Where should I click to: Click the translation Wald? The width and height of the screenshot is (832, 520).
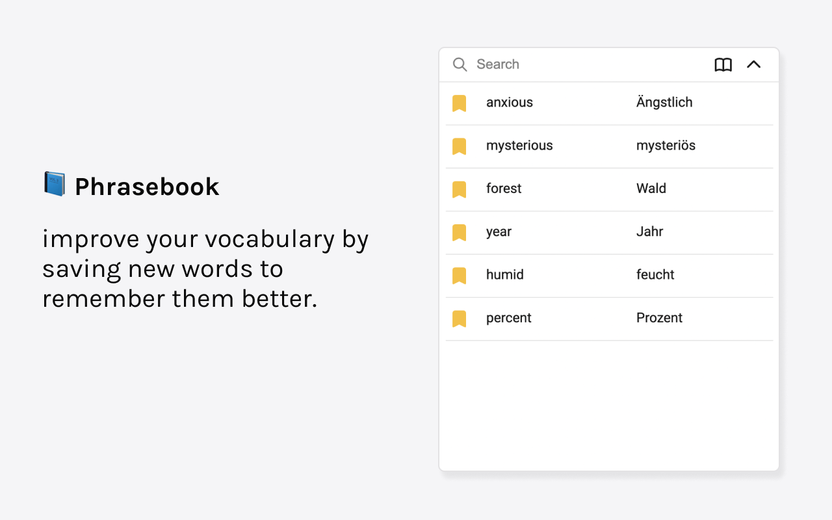tap(651, 188)
